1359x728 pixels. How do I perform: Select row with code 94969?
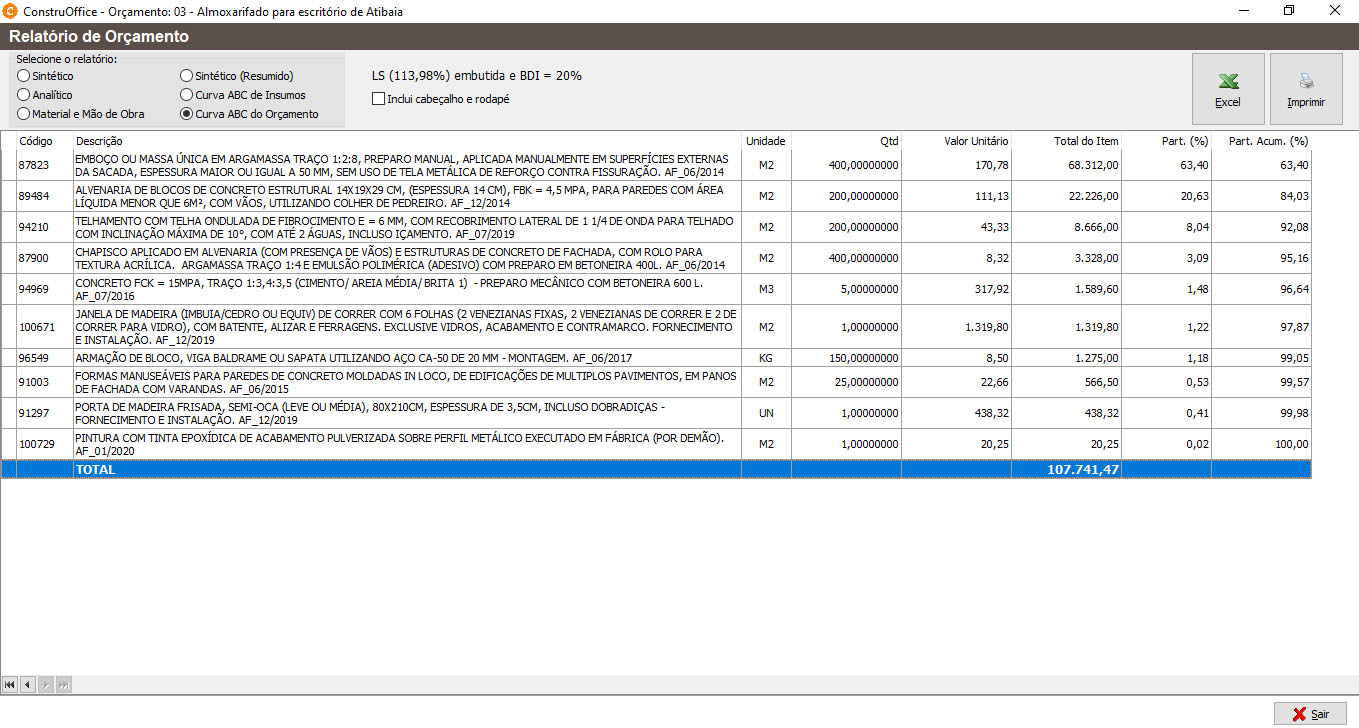pos(656,289)
